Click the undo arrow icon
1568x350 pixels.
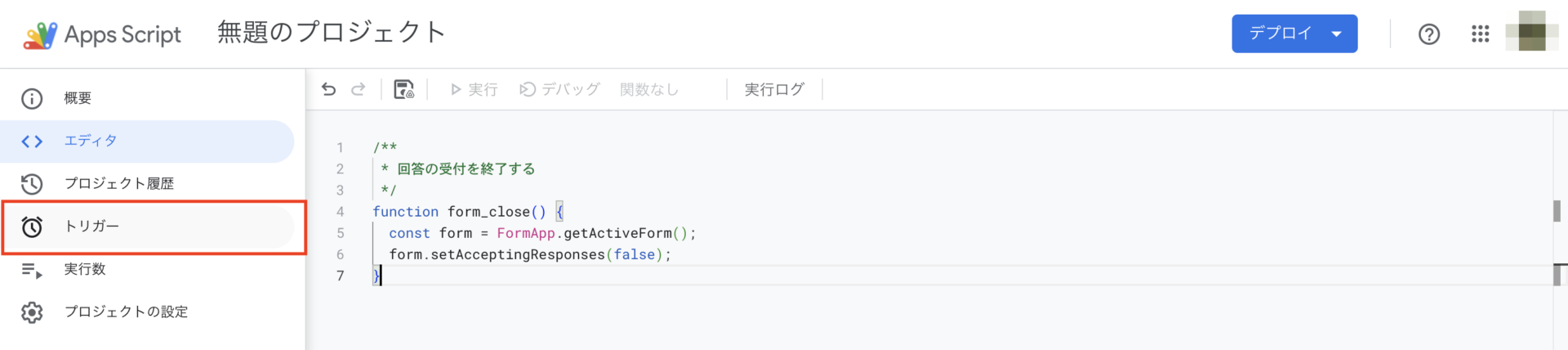click(x=328, y=89)
